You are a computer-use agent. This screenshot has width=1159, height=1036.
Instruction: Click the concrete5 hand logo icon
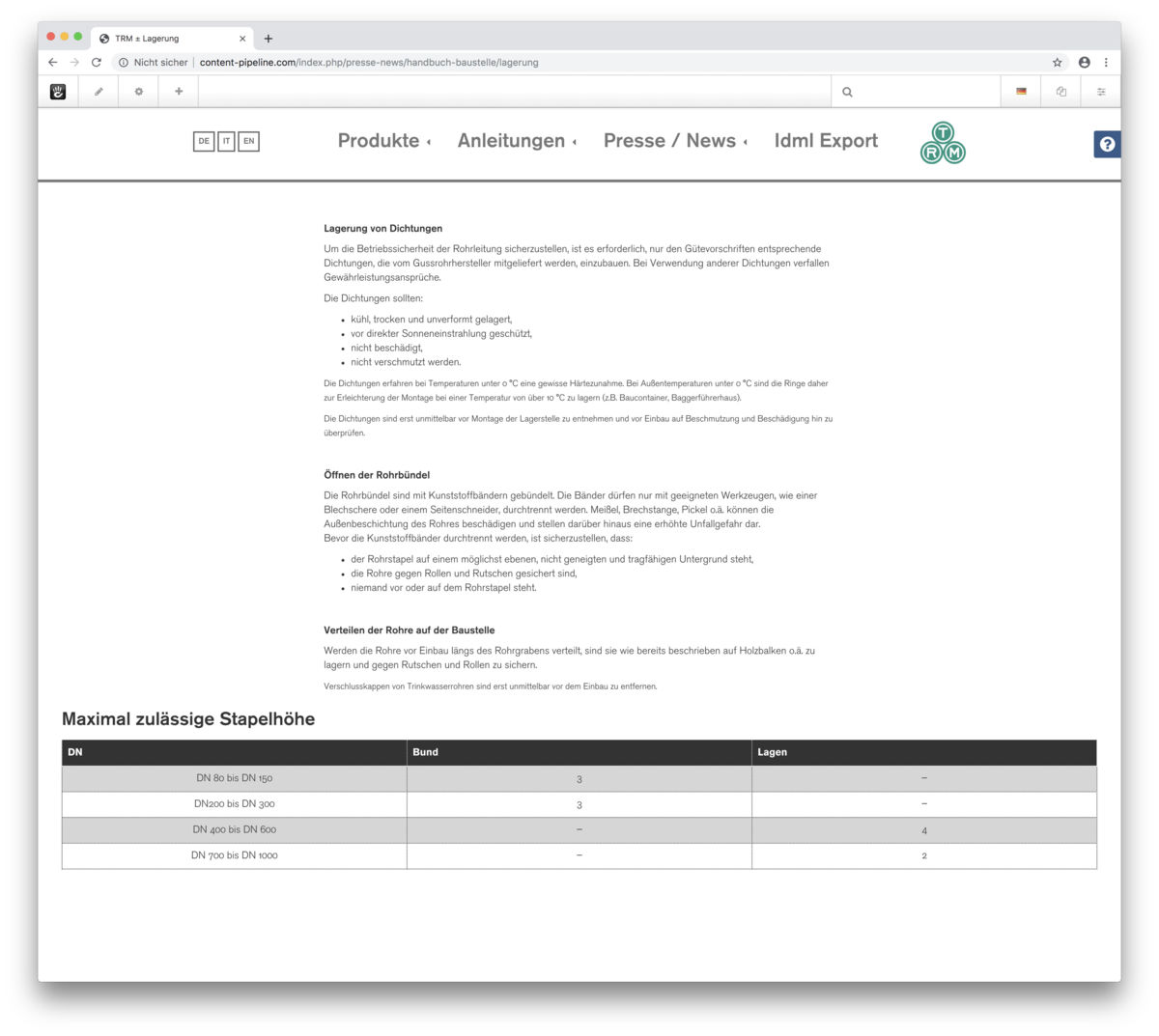click(58, 92)
